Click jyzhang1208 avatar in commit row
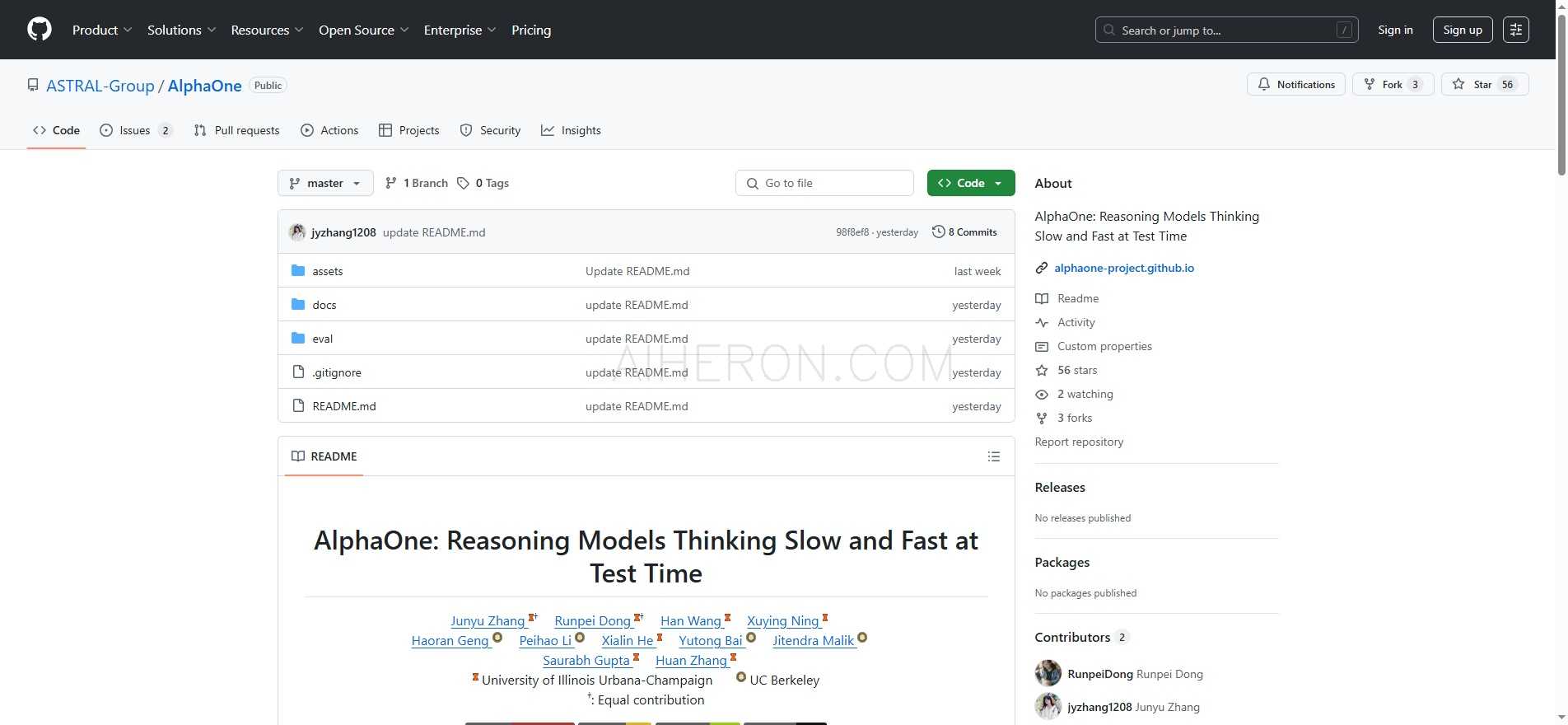This screenshot has width=1568, height=725. coord(297,232)
